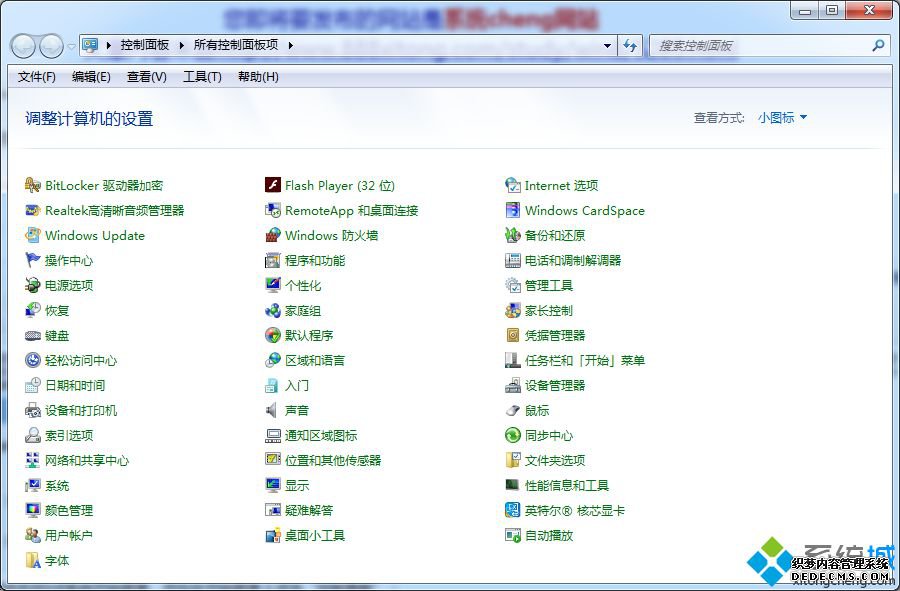Open the 桌面小工具 icon
Image resolution: width=900 pixels, height=591 pixels.
coord(273,535)
